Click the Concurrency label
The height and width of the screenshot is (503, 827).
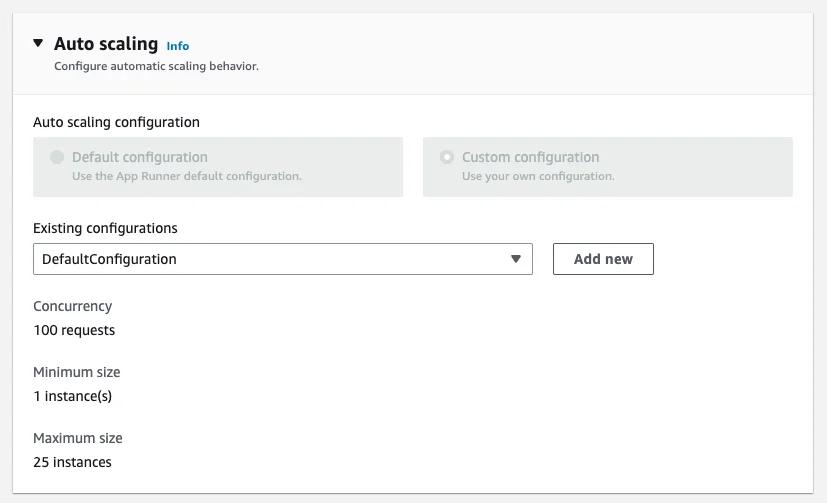point(72,306)
